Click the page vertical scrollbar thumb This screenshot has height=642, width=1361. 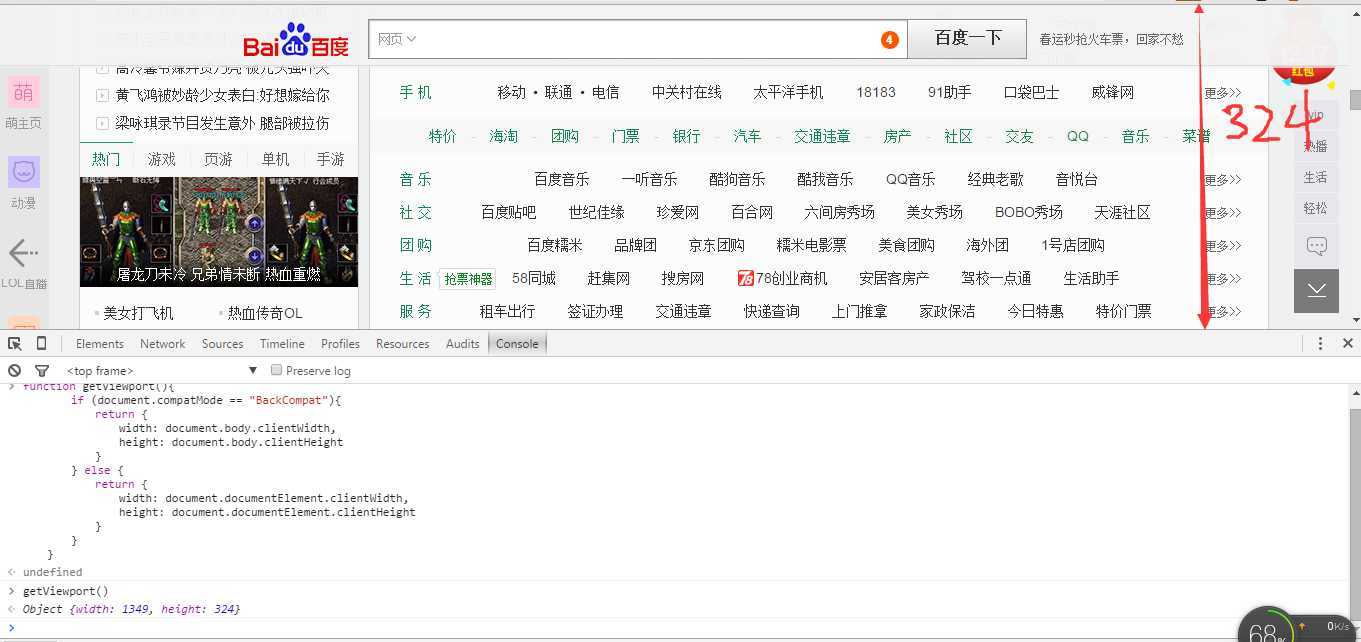(1355, 99)
